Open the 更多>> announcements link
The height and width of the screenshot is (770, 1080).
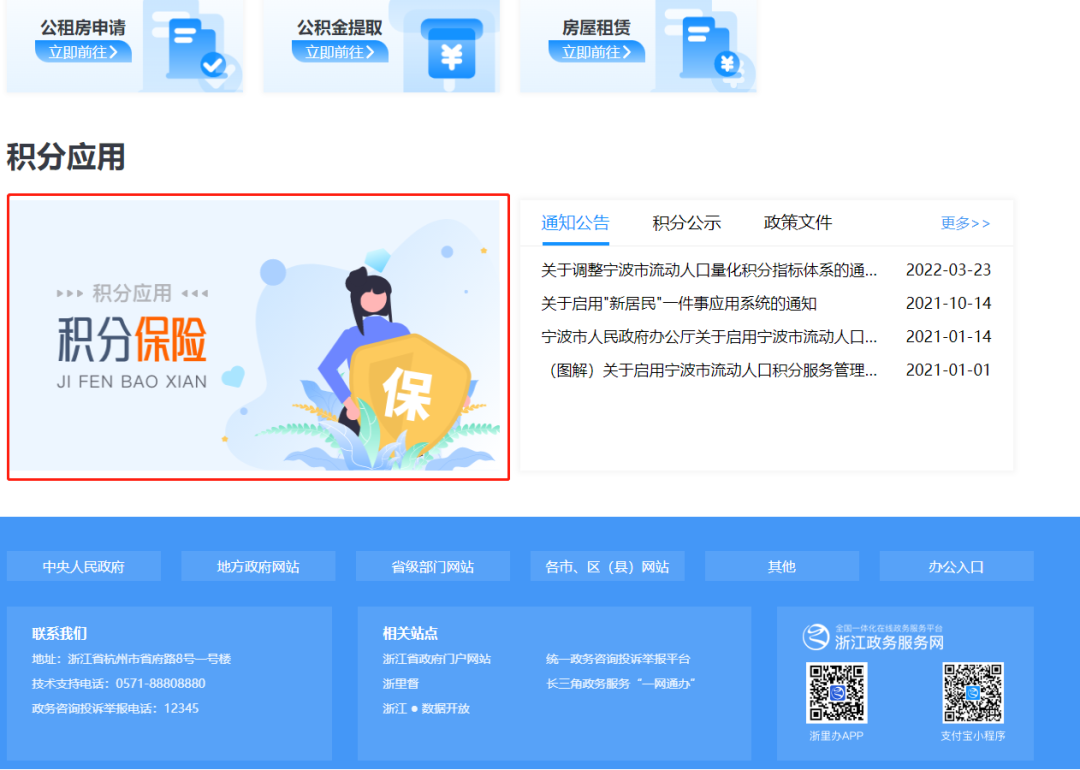(966, 223)
